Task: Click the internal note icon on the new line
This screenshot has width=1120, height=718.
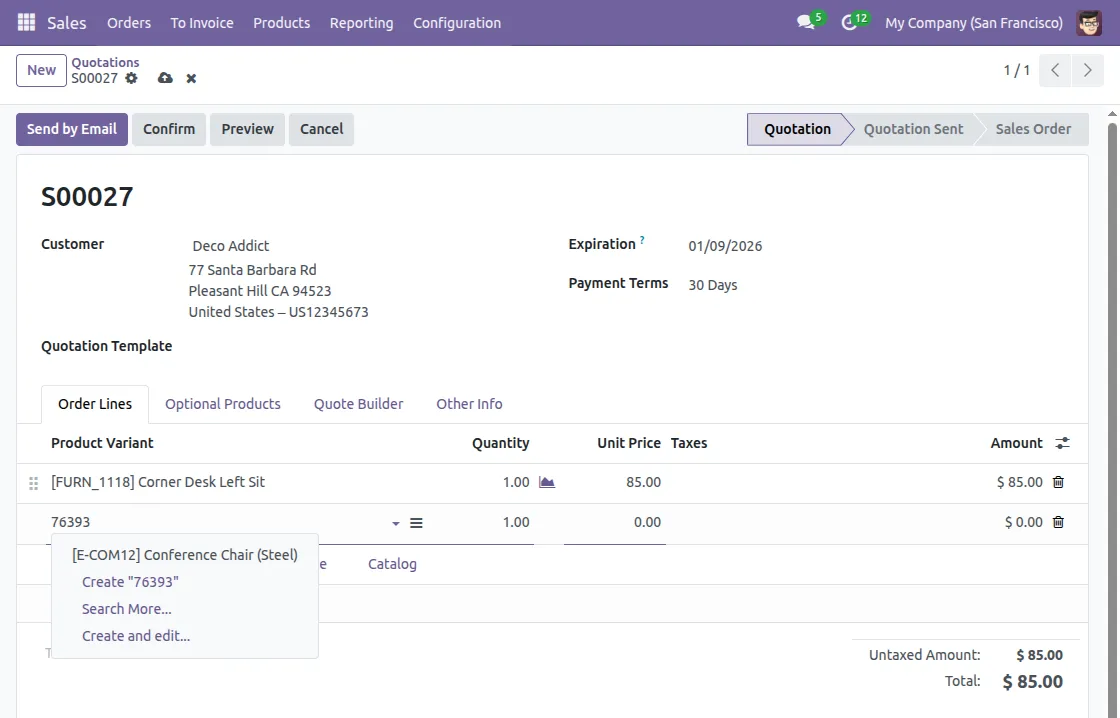Action: 417,522
